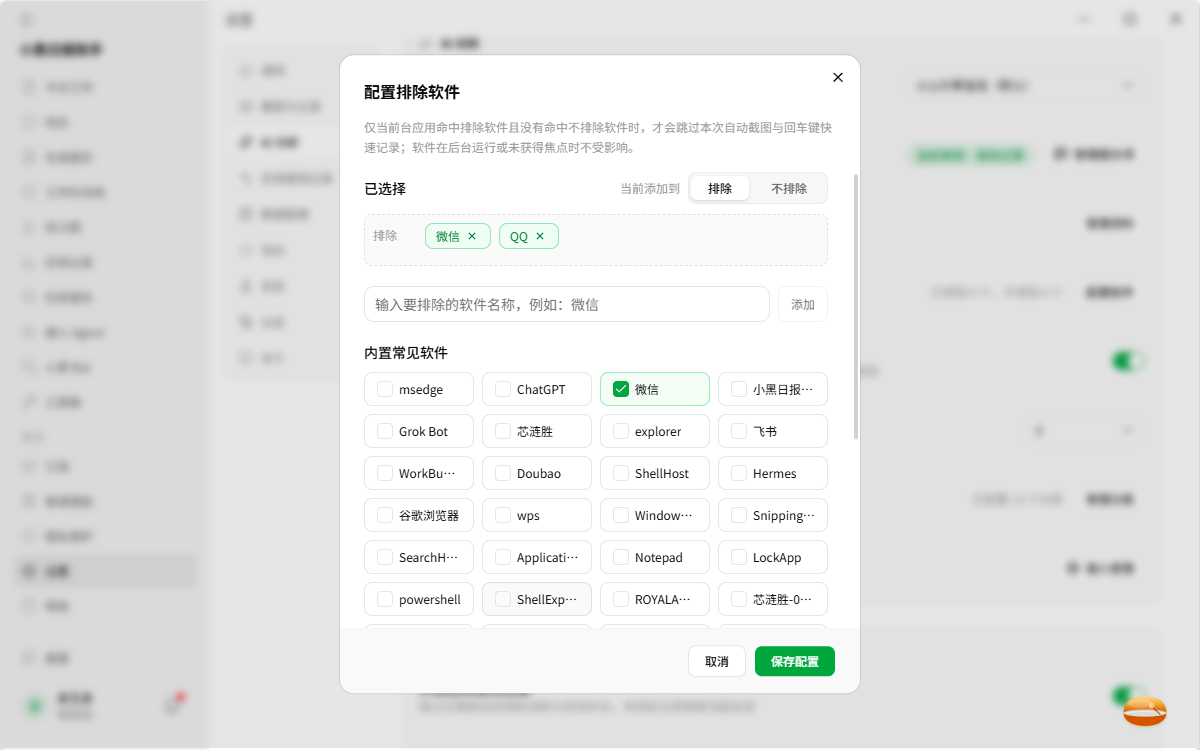The image size is (1200, 750).
Task: Check the explorer checkbox
Action: coord(621,431)
